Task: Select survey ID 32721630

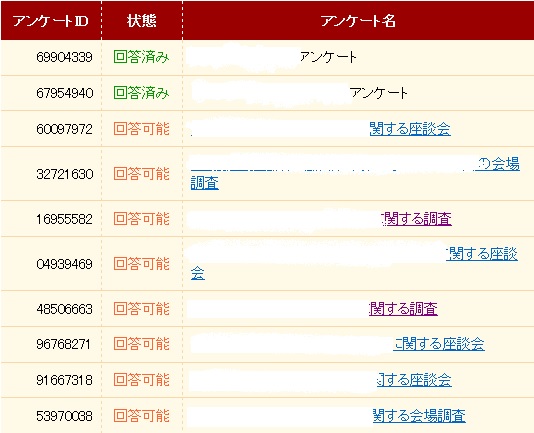Action: (x=64, y=174)
